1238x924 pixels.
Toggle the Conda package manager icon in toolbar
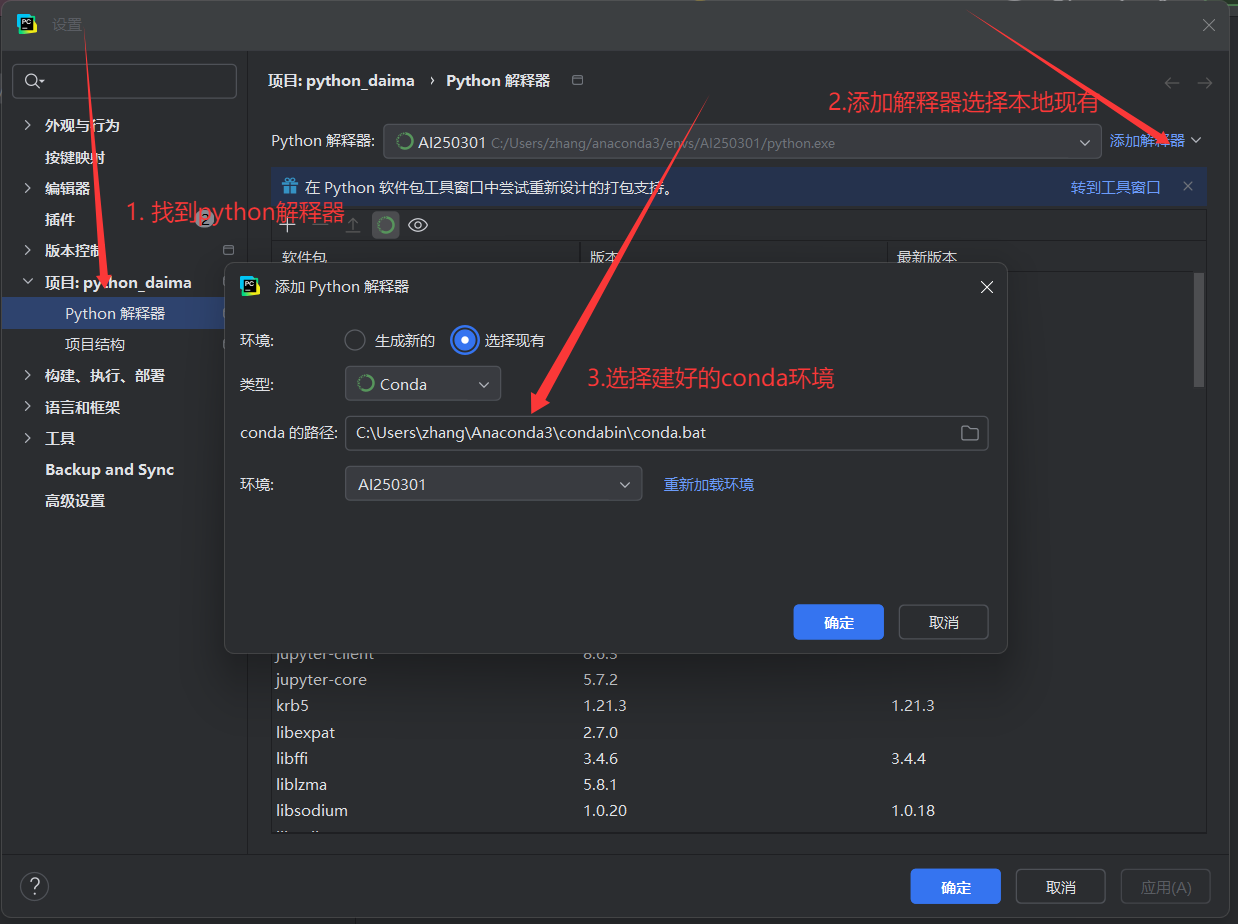386,225
